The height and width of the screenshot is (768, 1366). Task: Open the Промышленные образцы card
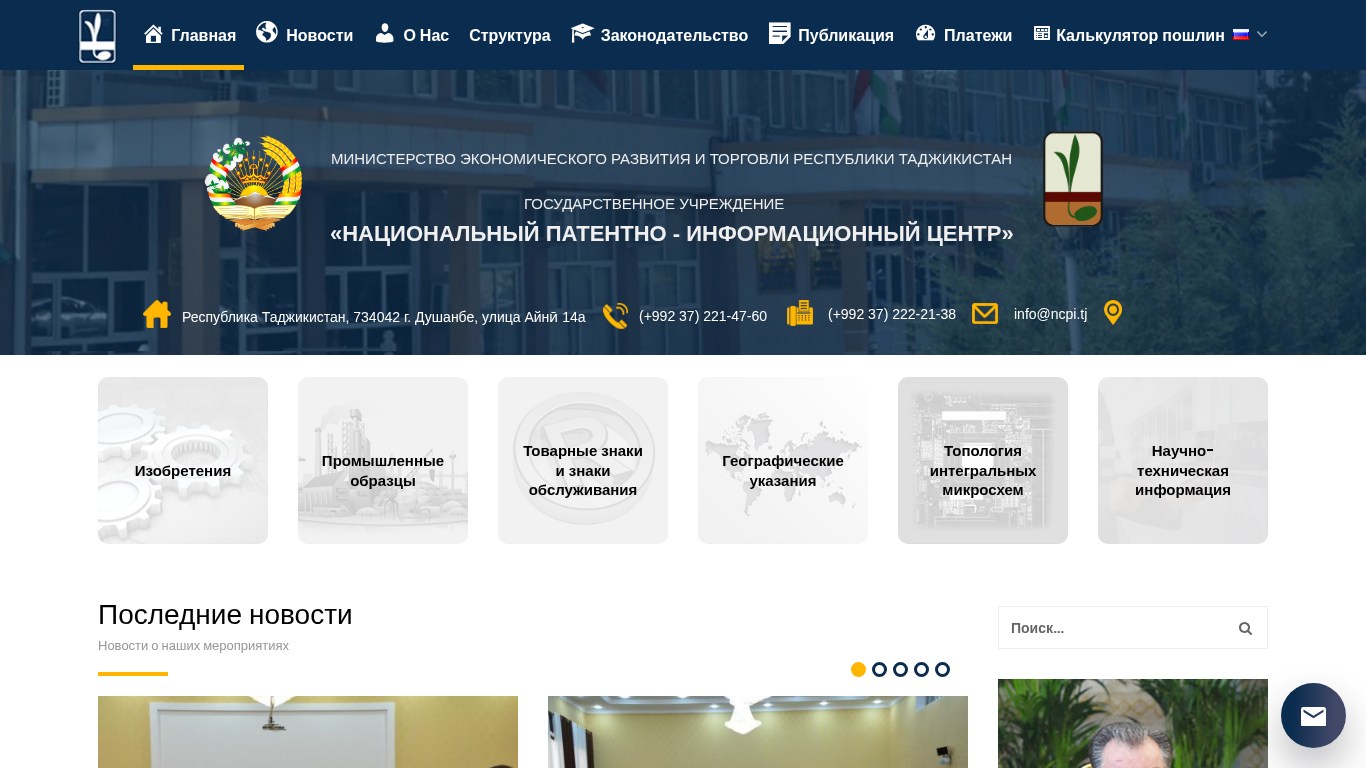383,460
